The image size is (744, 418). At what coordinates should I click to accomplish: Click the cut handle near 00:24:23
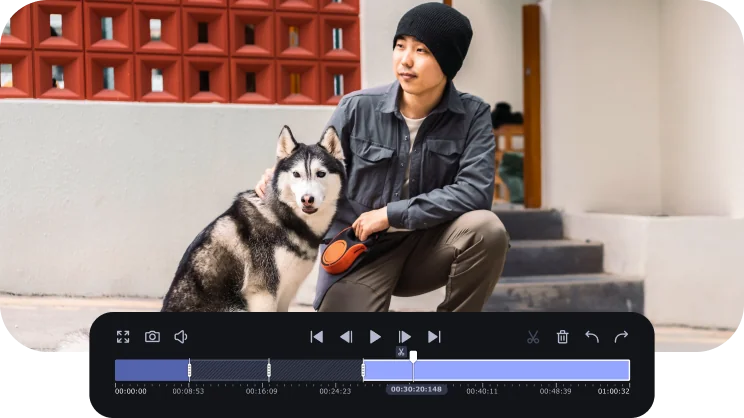tap(363, 370)
